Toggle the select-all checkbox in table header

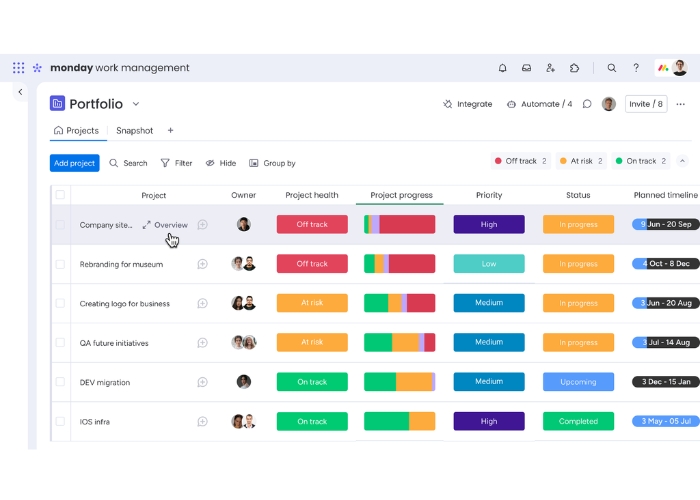point(60,195)
